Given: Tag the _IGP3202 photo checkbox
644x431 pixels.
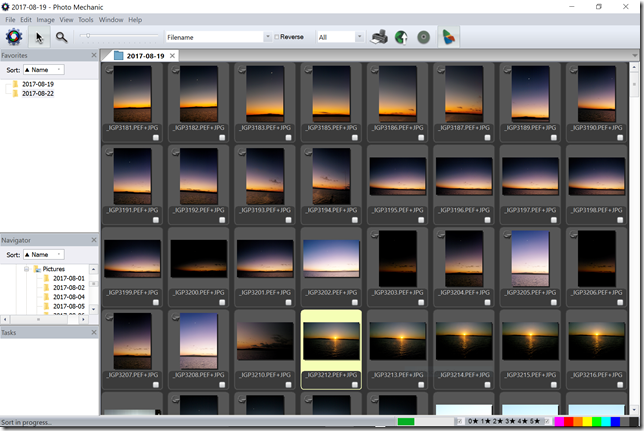Looking at the screenshot, I should 354,302.
